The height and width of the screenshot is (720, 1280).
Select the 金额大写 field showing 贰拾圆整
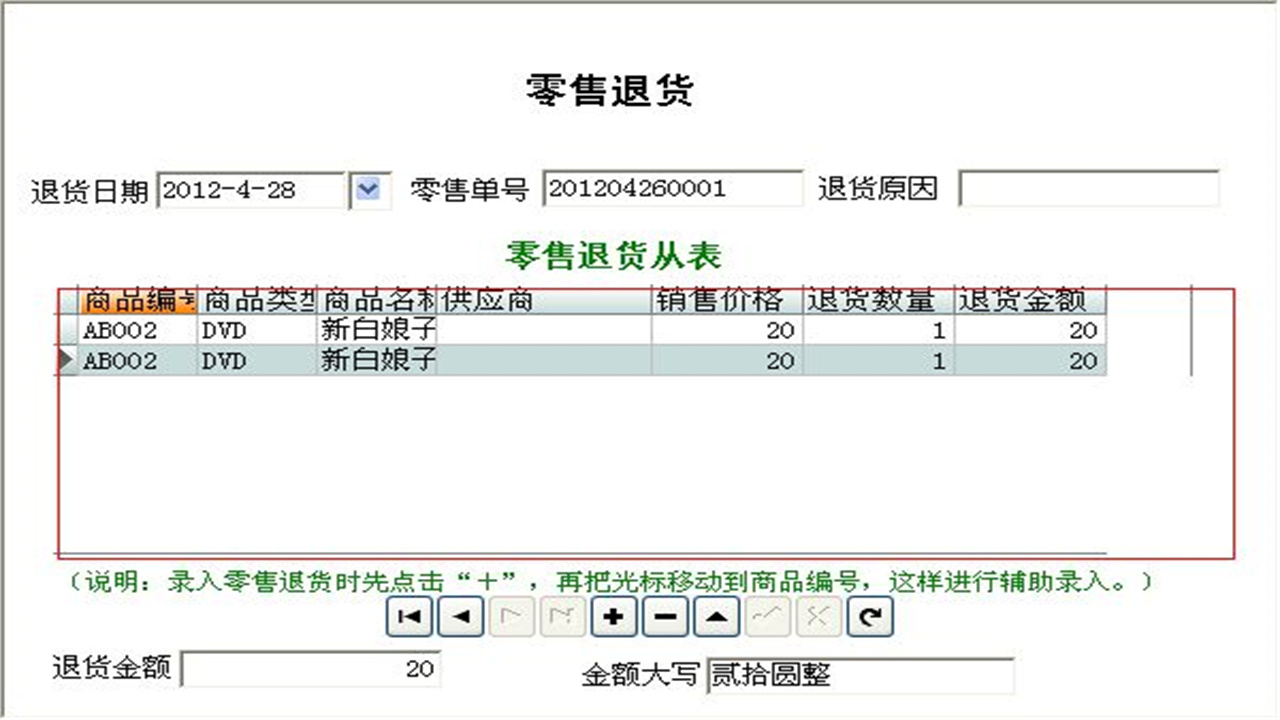860,675
